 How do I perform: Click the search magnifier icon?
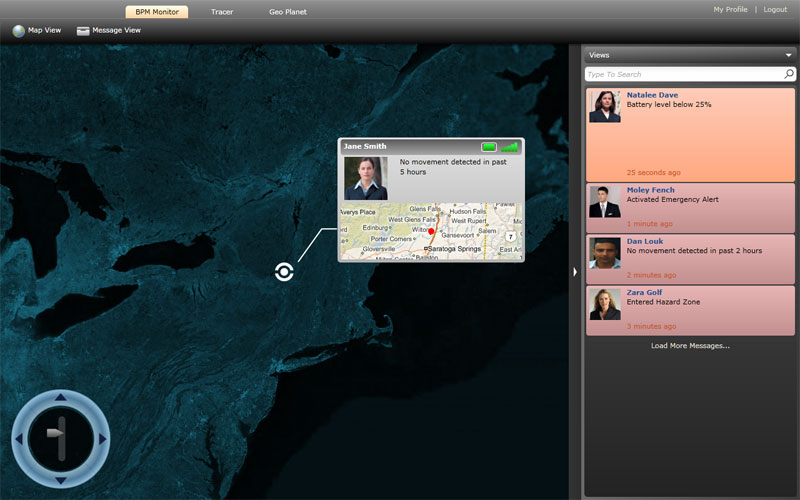coord(788,74)
